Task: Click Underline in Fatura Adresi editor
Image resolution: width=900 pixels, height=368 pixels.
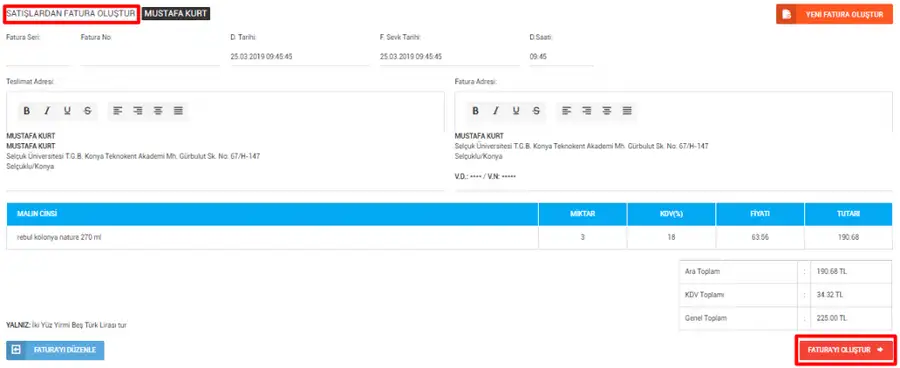Action: point(516,111)
